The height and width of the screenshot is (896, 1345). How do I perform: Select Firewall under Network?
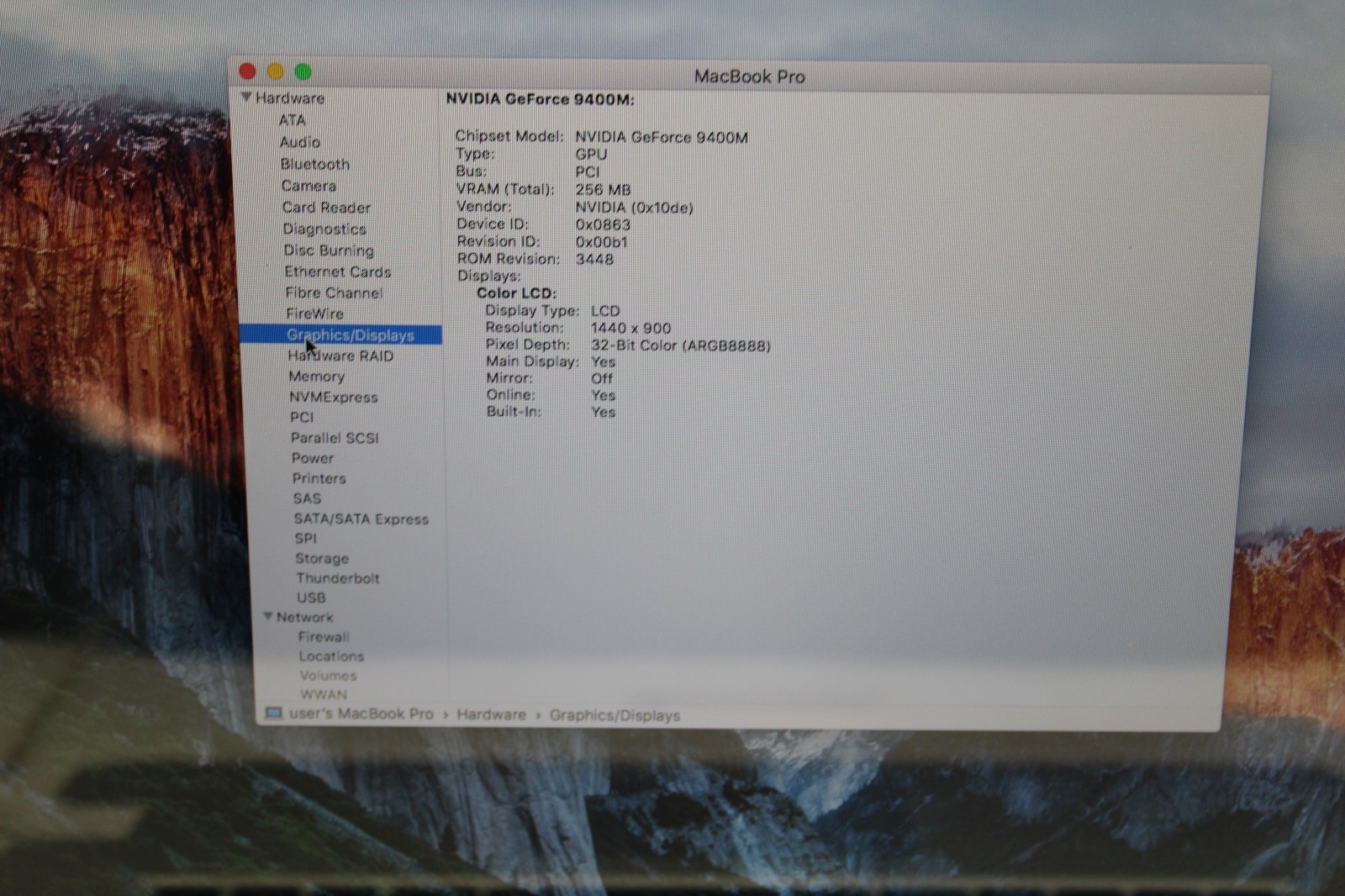[x=324, y=637]
